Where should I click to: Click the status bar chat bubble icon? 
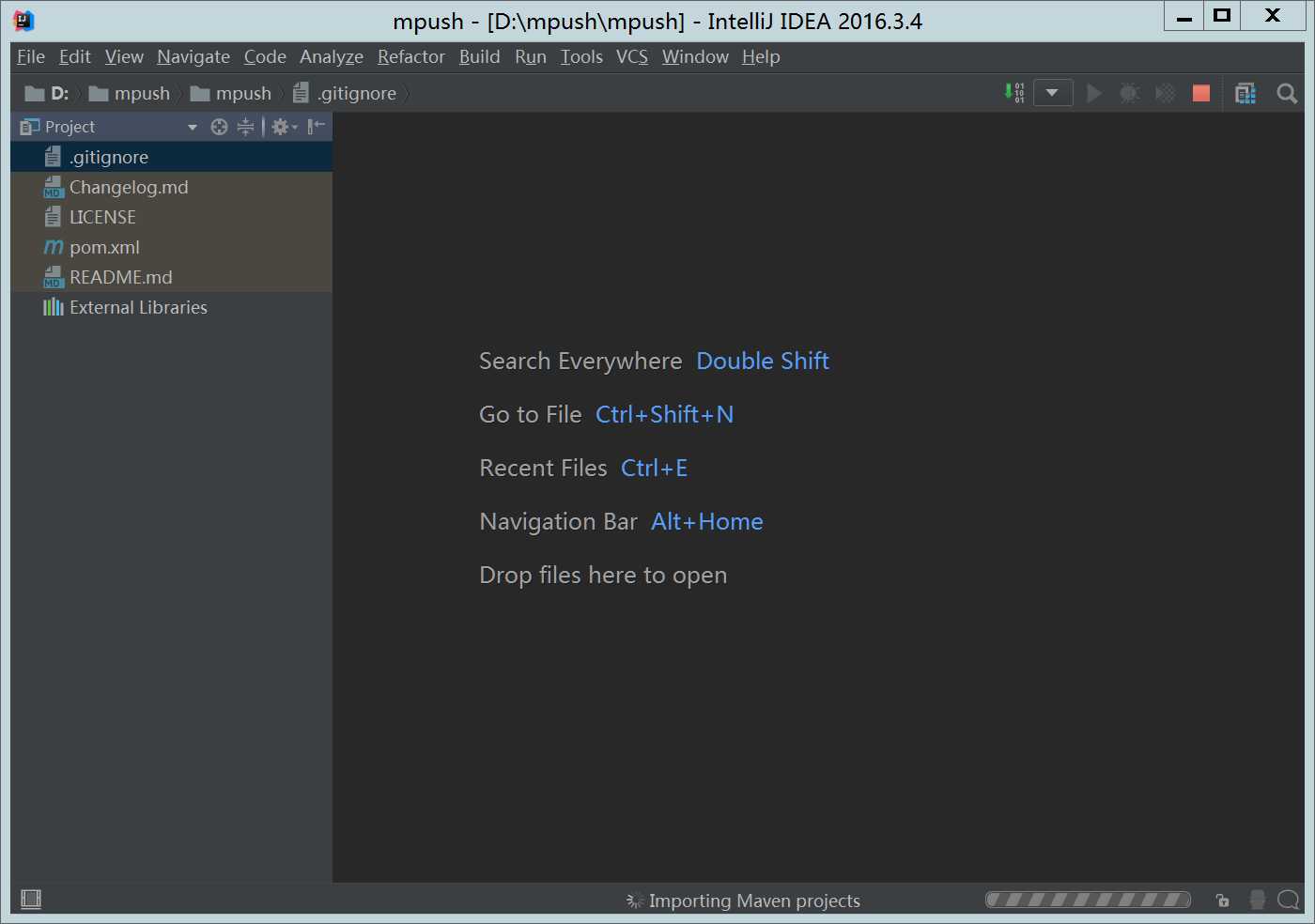pyautogui.click(x=1289, y=900)
